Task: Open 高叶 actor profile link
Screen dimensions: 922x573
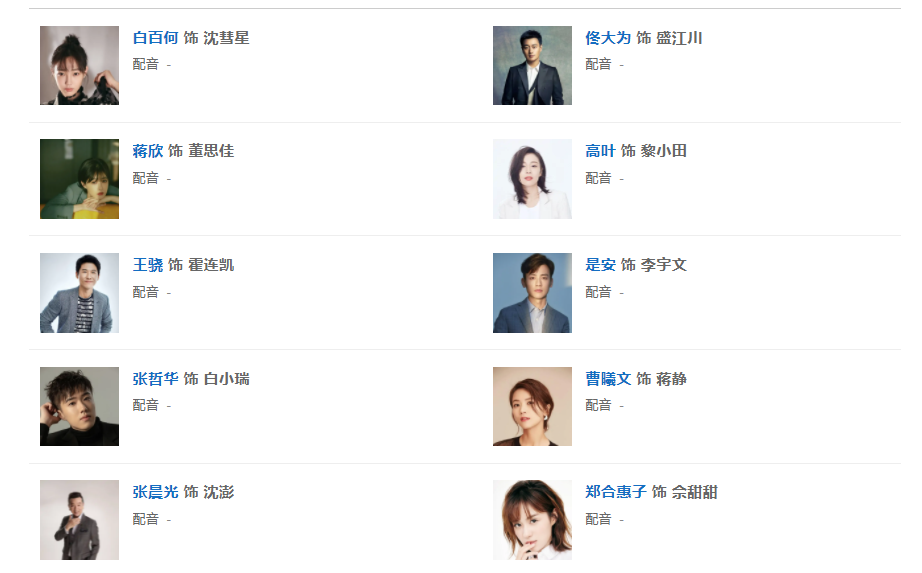Action: coord(600,151)
